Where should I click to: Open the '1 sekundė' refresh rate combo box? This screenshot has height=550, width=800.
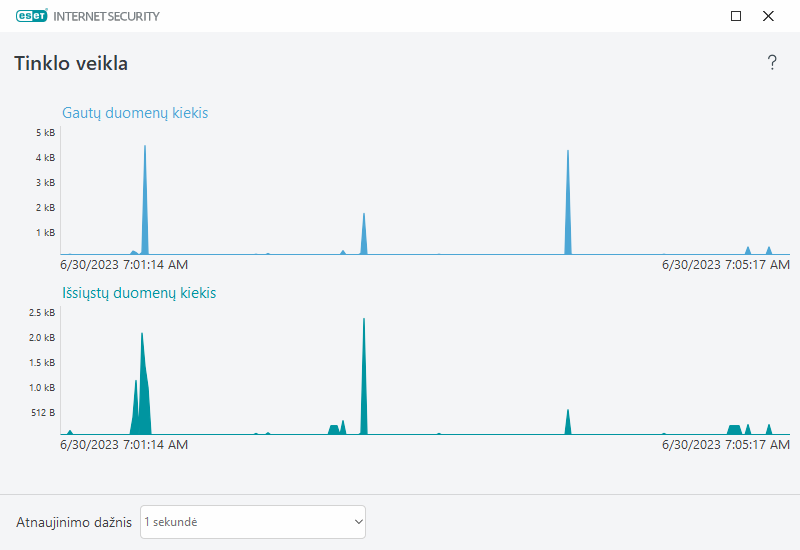click(x=253, y=522)
